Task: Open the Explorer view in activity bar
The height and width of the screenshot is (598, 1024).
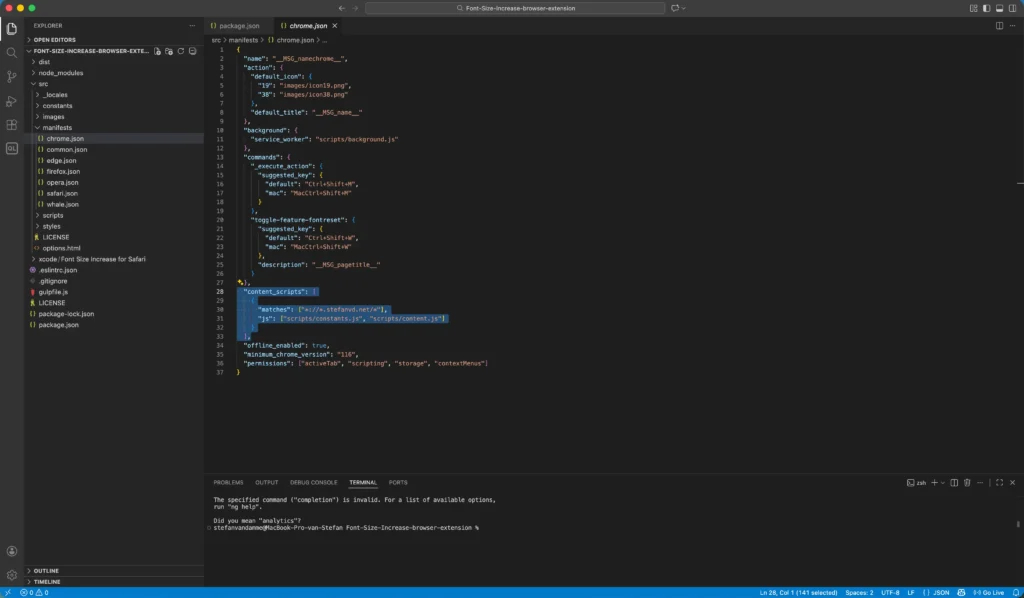Action: tap(12, 29)
